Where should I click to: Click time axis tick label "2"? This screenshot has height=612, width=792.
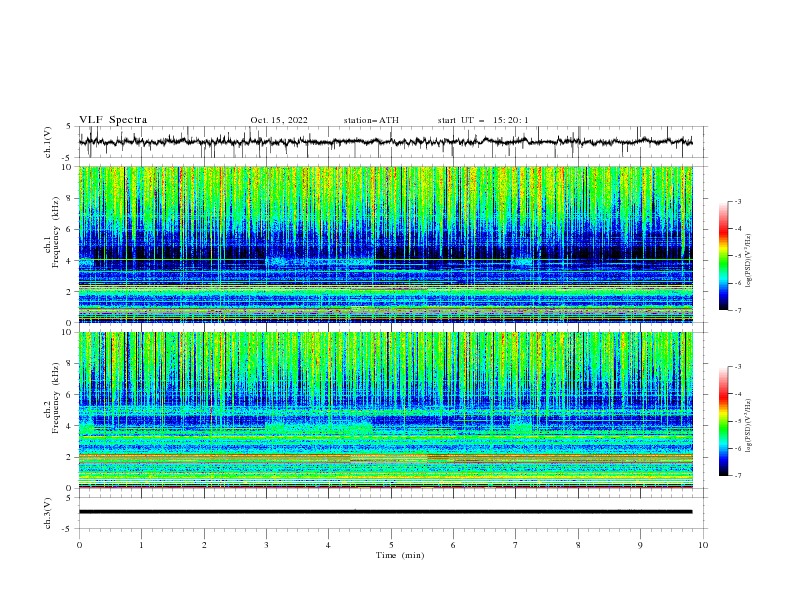click(204, 545)
